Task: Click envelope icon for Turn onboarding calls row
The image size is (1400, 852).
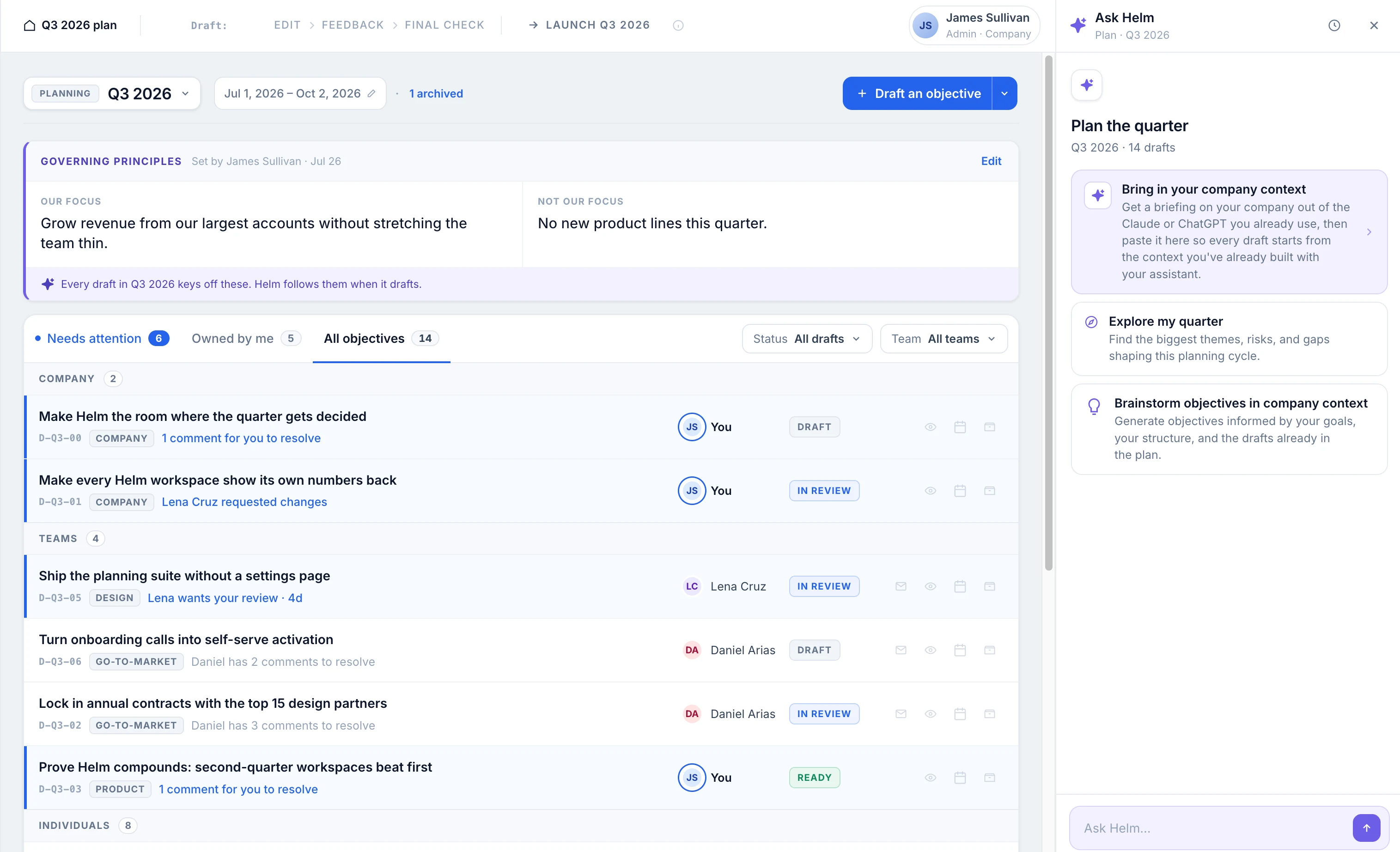Action: coord(901,650)
